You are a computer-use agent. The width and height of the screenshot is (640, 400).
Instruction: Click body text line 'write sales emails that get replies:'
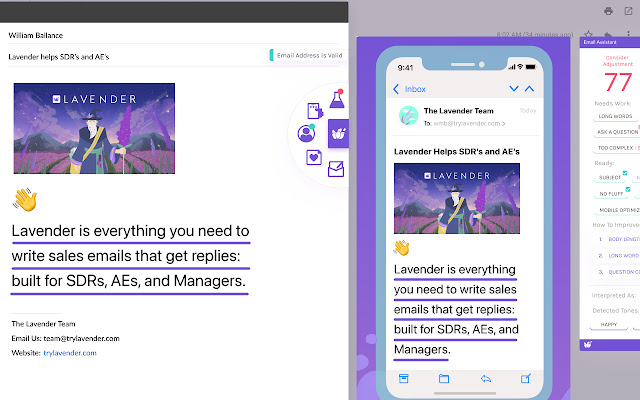[x=126, y=256]
